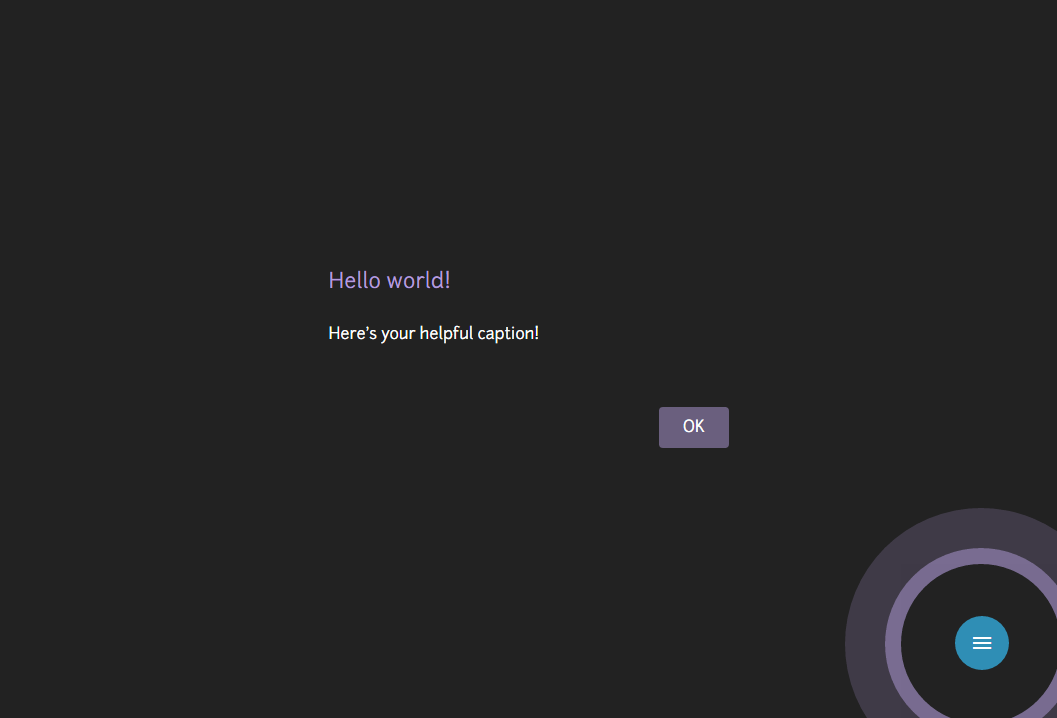This screenshot has height=718, width=1057.
Task: Click the "Here's your helpful caption!" text
Action: [433, 334]
